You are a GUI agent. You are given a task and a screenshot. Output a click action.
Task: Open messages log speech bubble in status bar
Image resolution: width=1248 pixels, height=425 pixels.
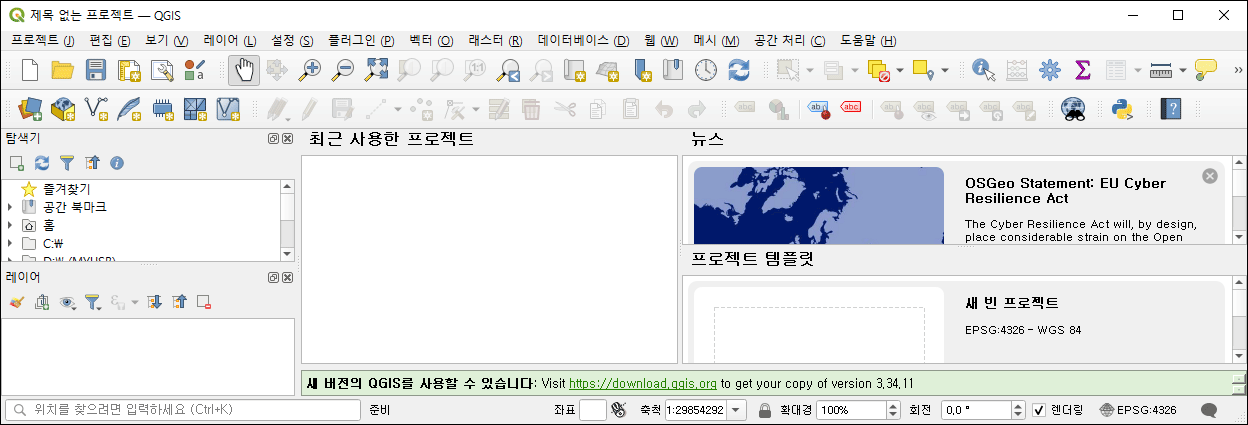pyautogui.click(x=1208, y=410)
